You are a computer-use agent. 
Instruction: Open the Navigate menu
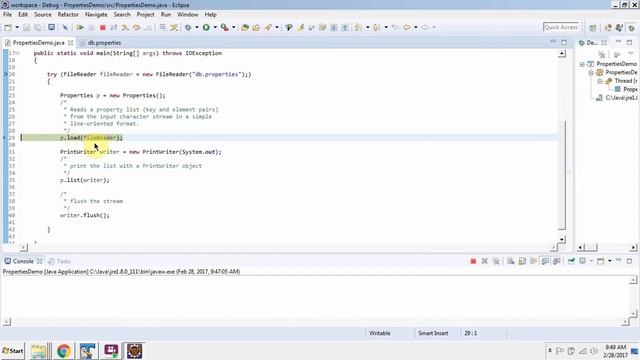[96, 14]
